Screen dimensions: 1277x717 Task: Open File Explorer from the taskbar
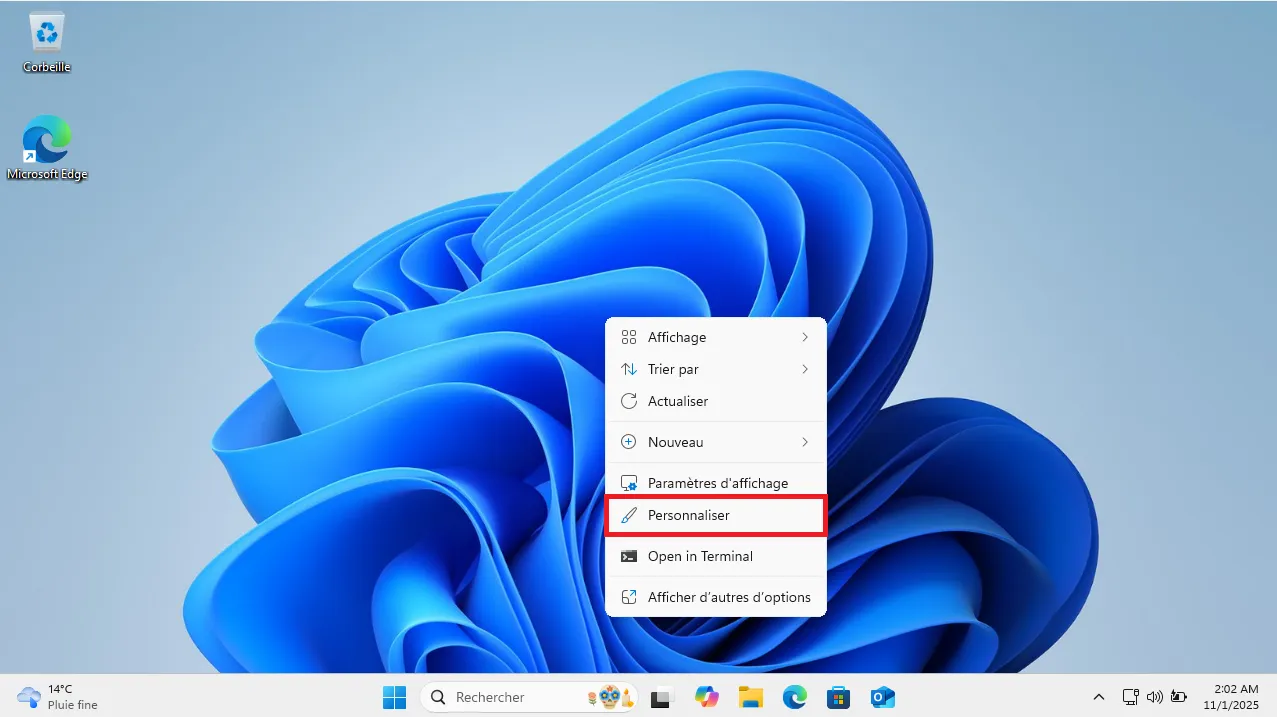click(751, 696)
